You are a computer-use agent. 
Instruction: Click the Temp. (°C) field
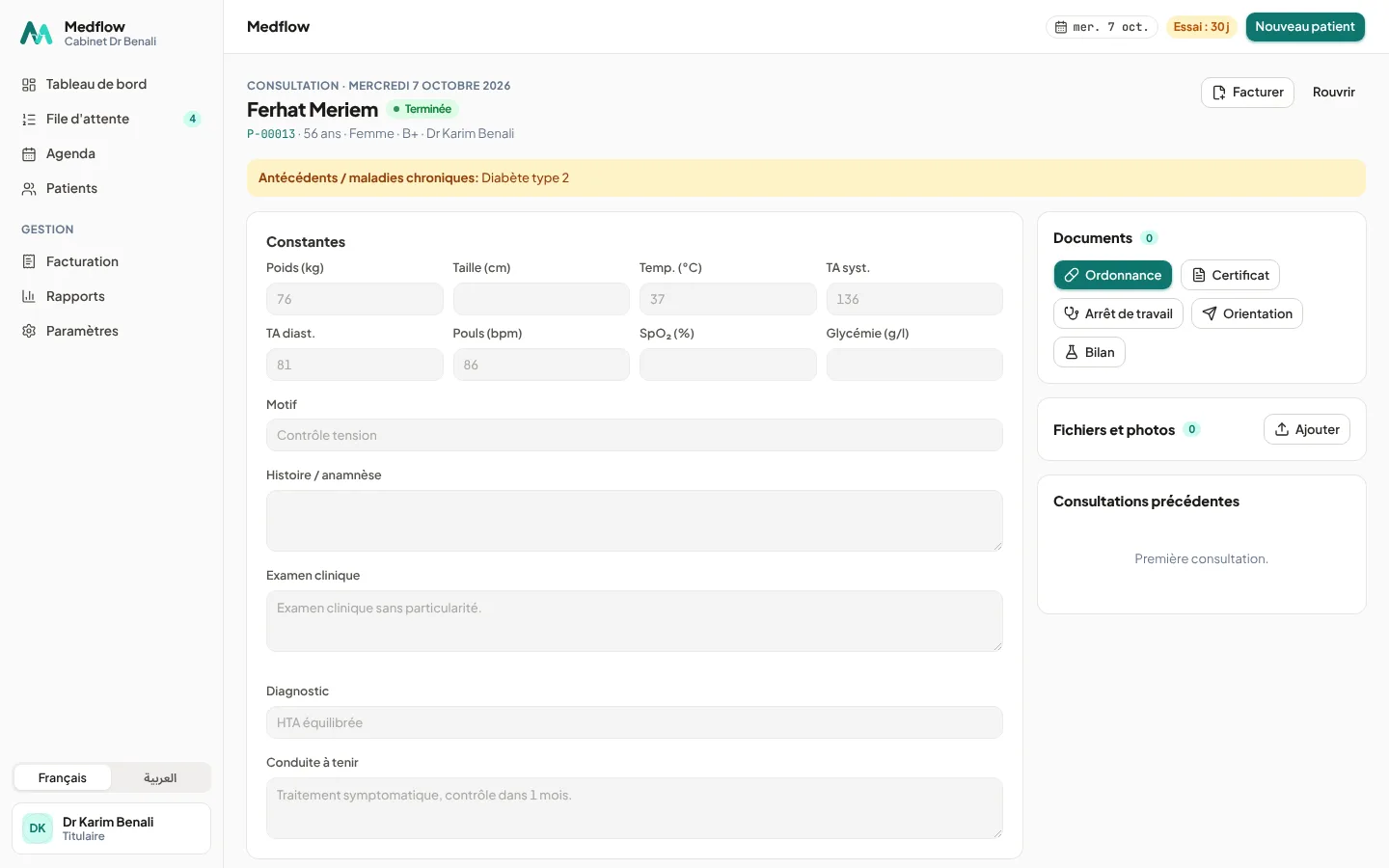pos(727,299)
